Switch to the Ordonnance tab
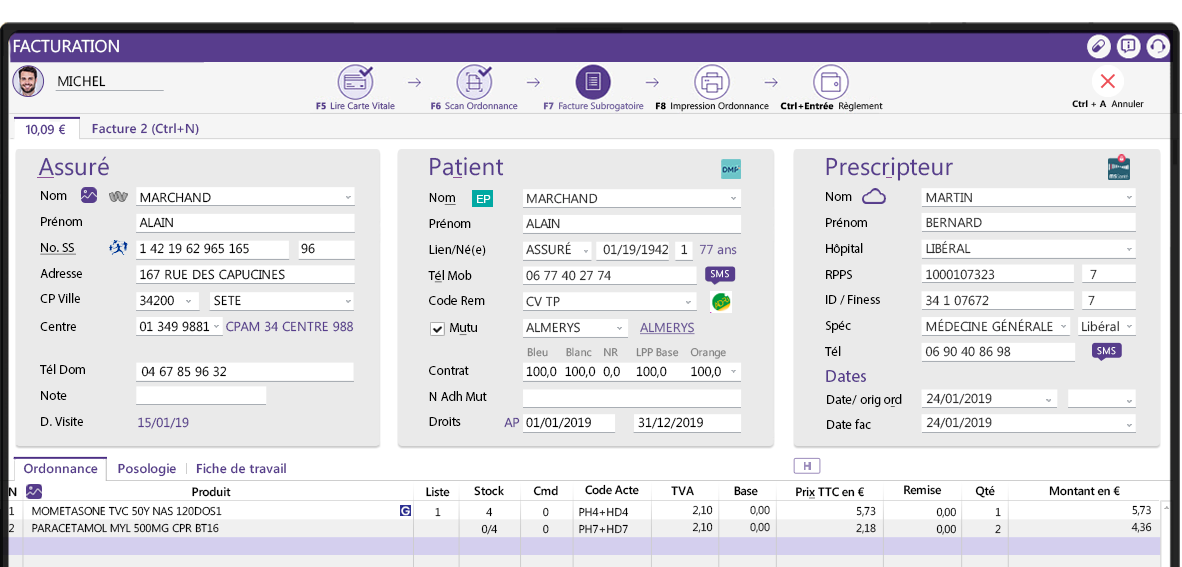Screen dimensions: 1182x567 60,468
